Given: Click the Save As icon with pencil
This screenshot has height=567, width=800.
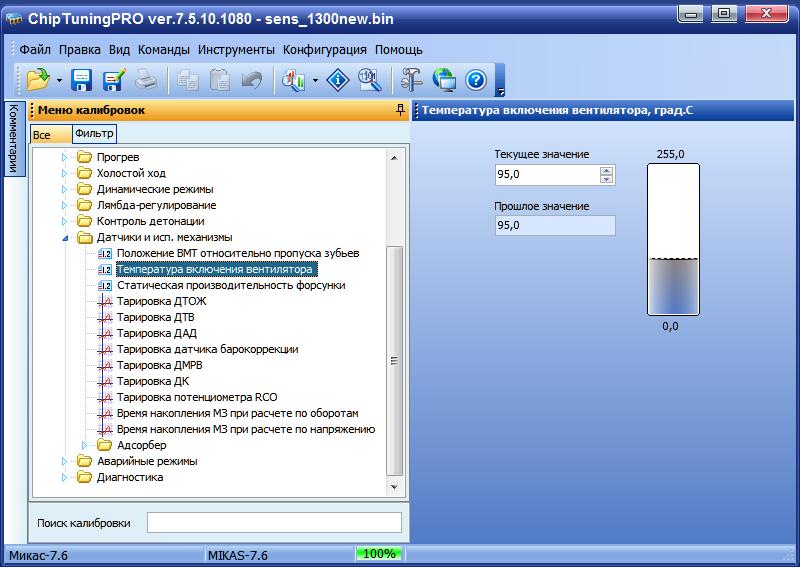Looking at the screenshot, I should 114,80.
